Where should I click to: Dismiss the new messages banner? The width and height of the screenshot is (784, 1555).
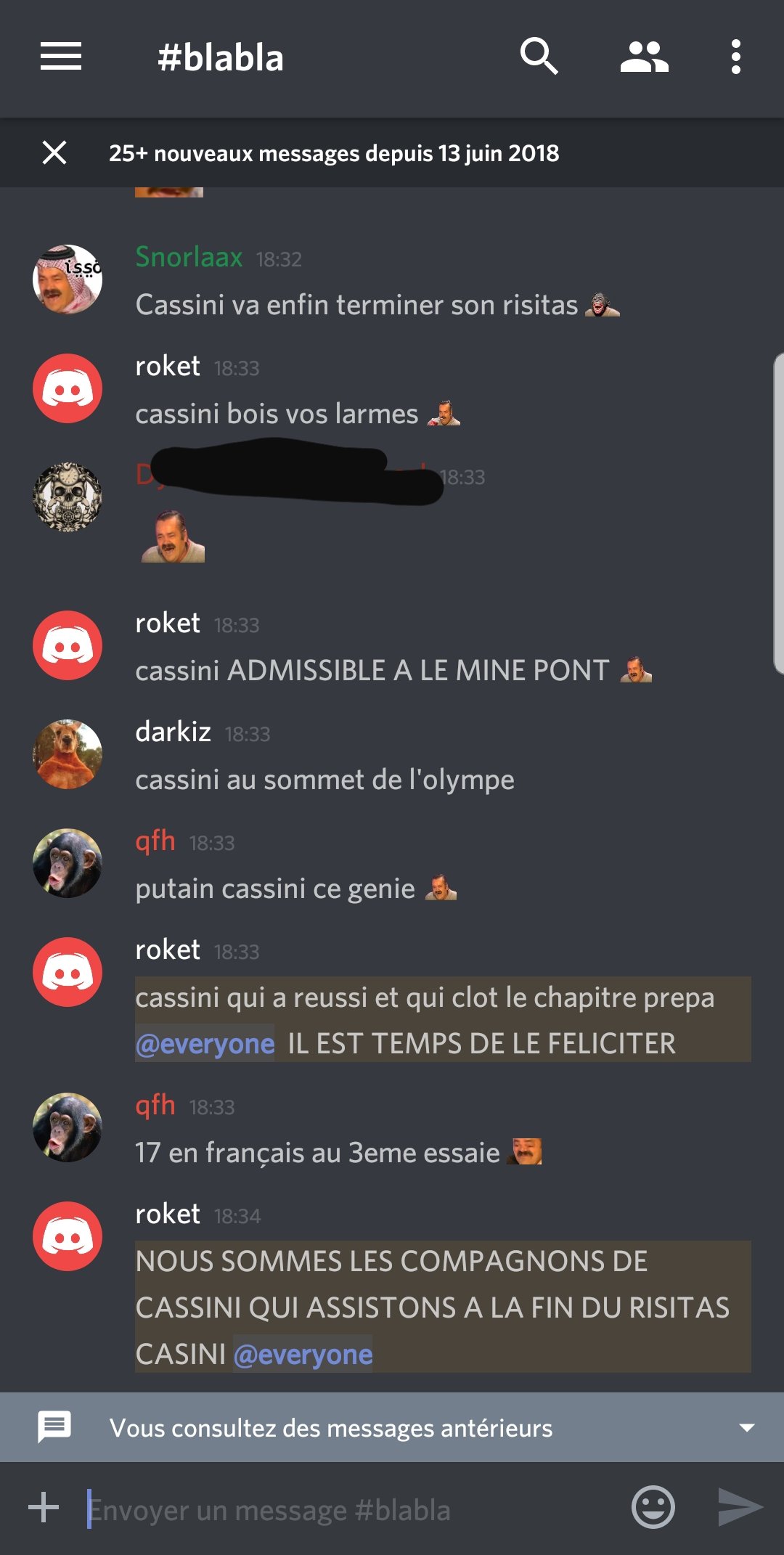(54, 152)
